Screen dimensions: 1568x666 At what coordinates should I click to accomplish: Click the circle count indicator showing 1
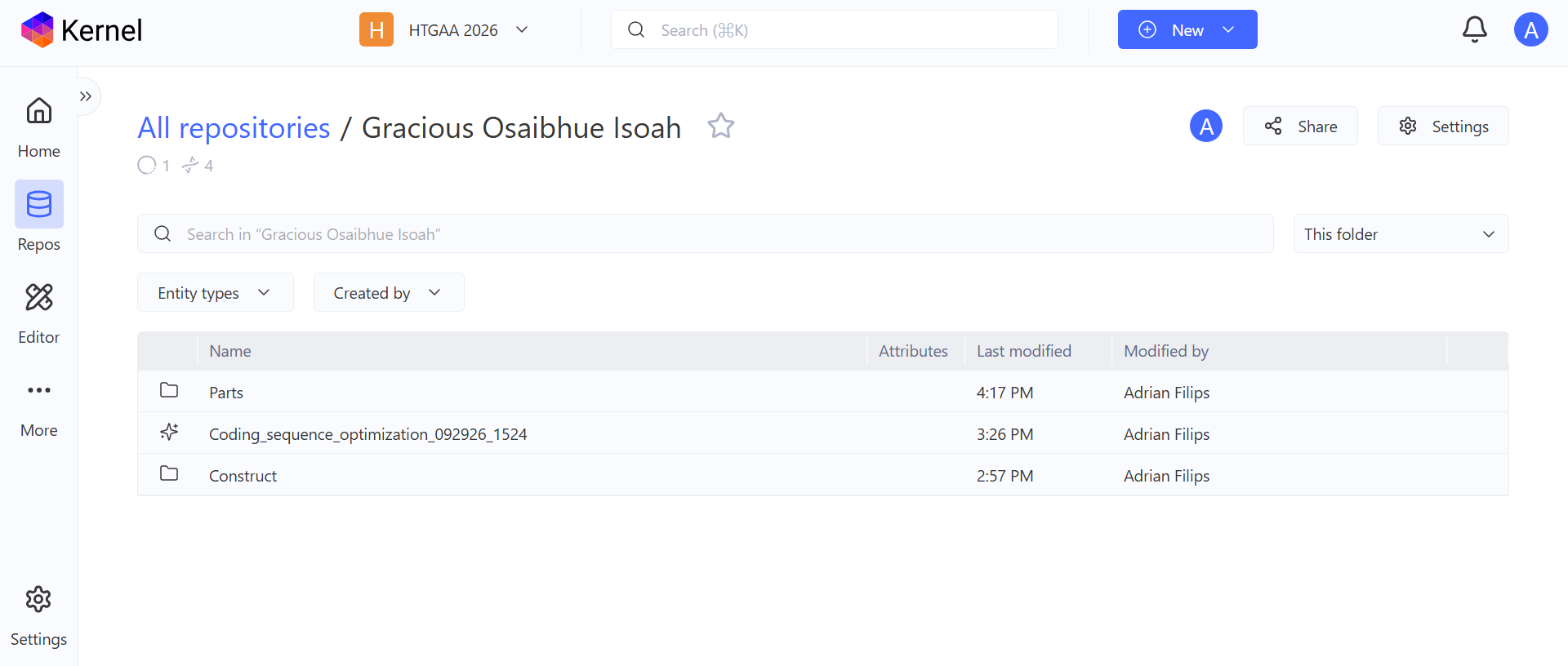point(154,166)
